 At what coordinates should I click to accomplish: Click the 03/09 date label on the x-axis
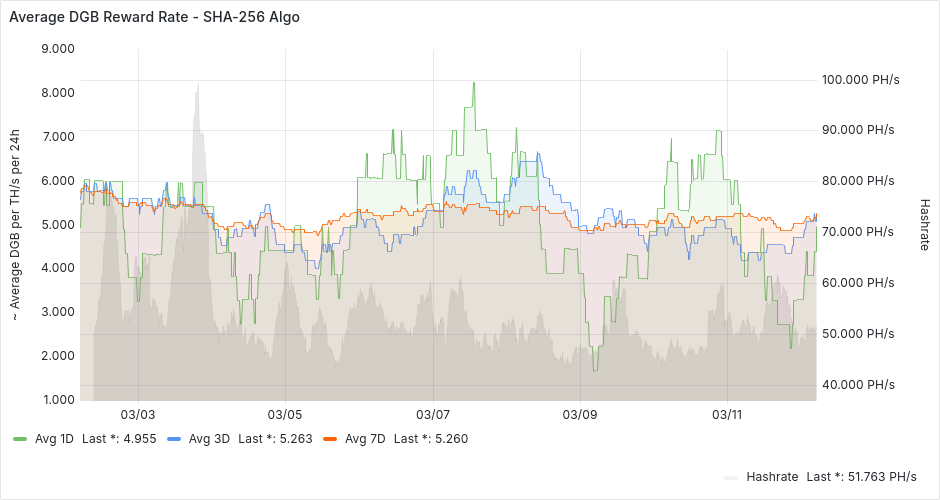click(580, 414)
